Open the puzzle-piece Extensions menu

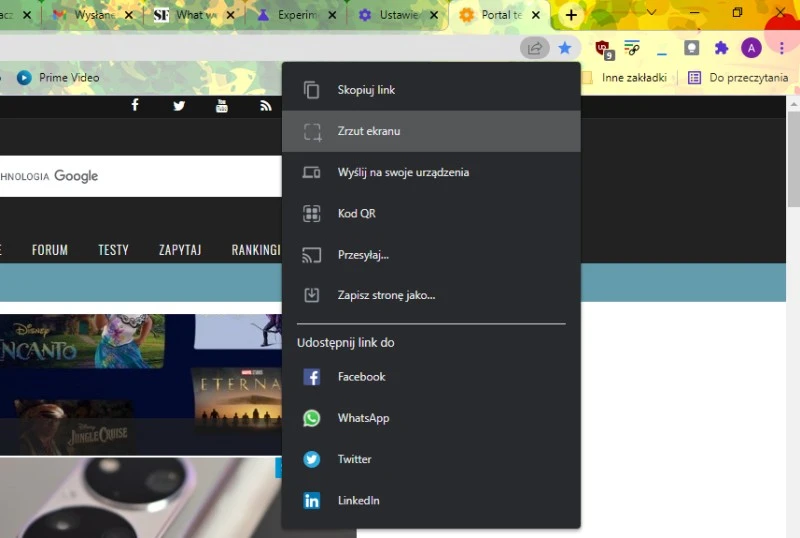click(x=721, y=48)
